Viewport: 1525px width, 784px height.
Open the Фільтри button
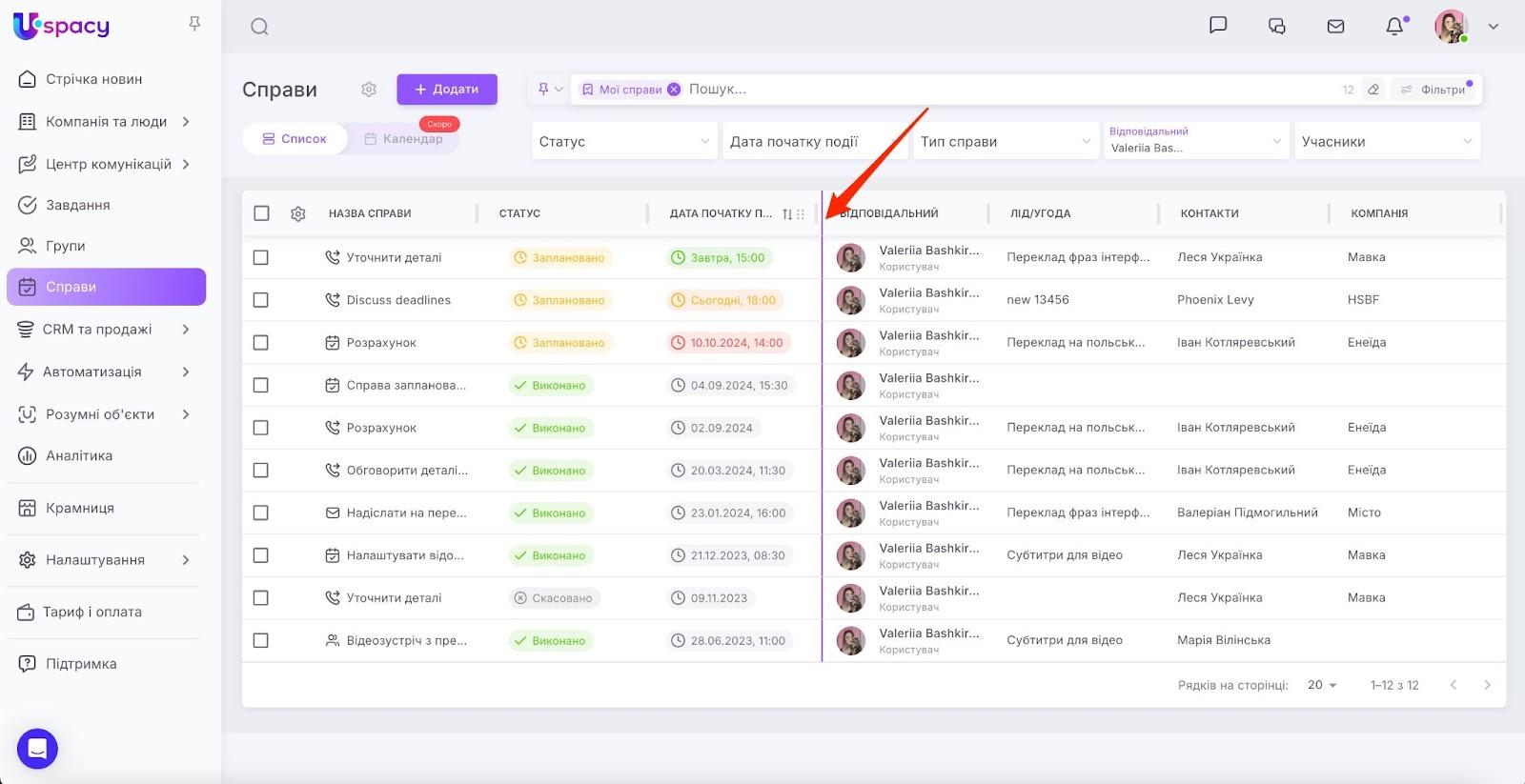pos(1433,90)
